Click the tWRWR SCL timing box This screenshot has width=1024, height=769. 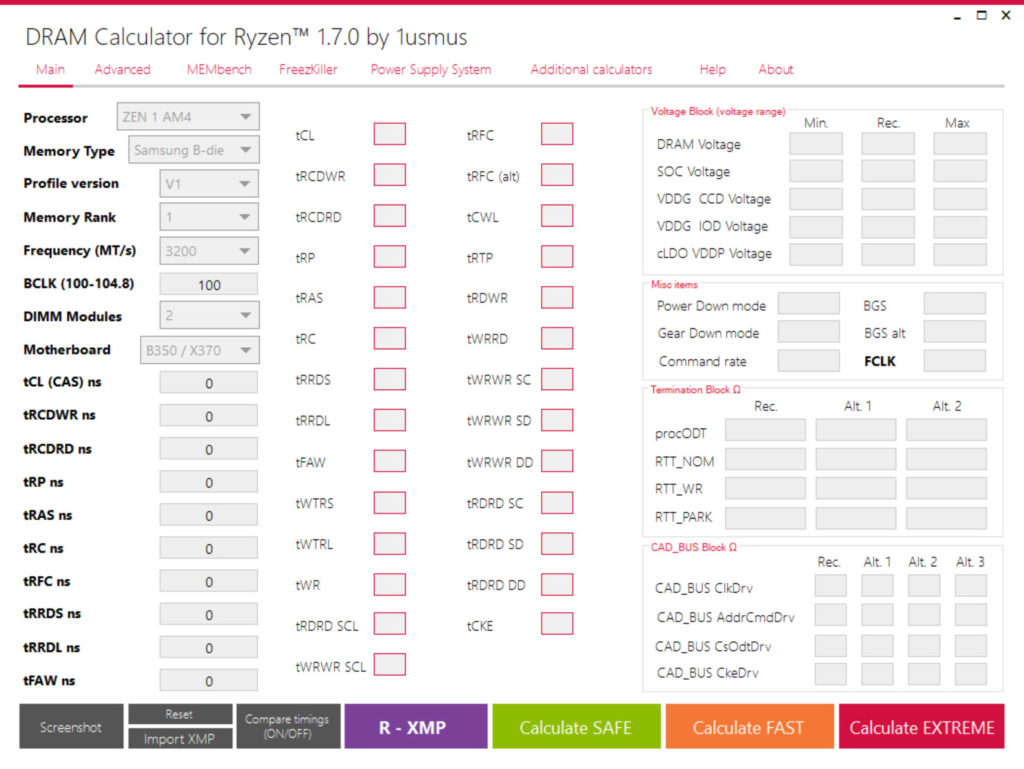tap(390, 665)
